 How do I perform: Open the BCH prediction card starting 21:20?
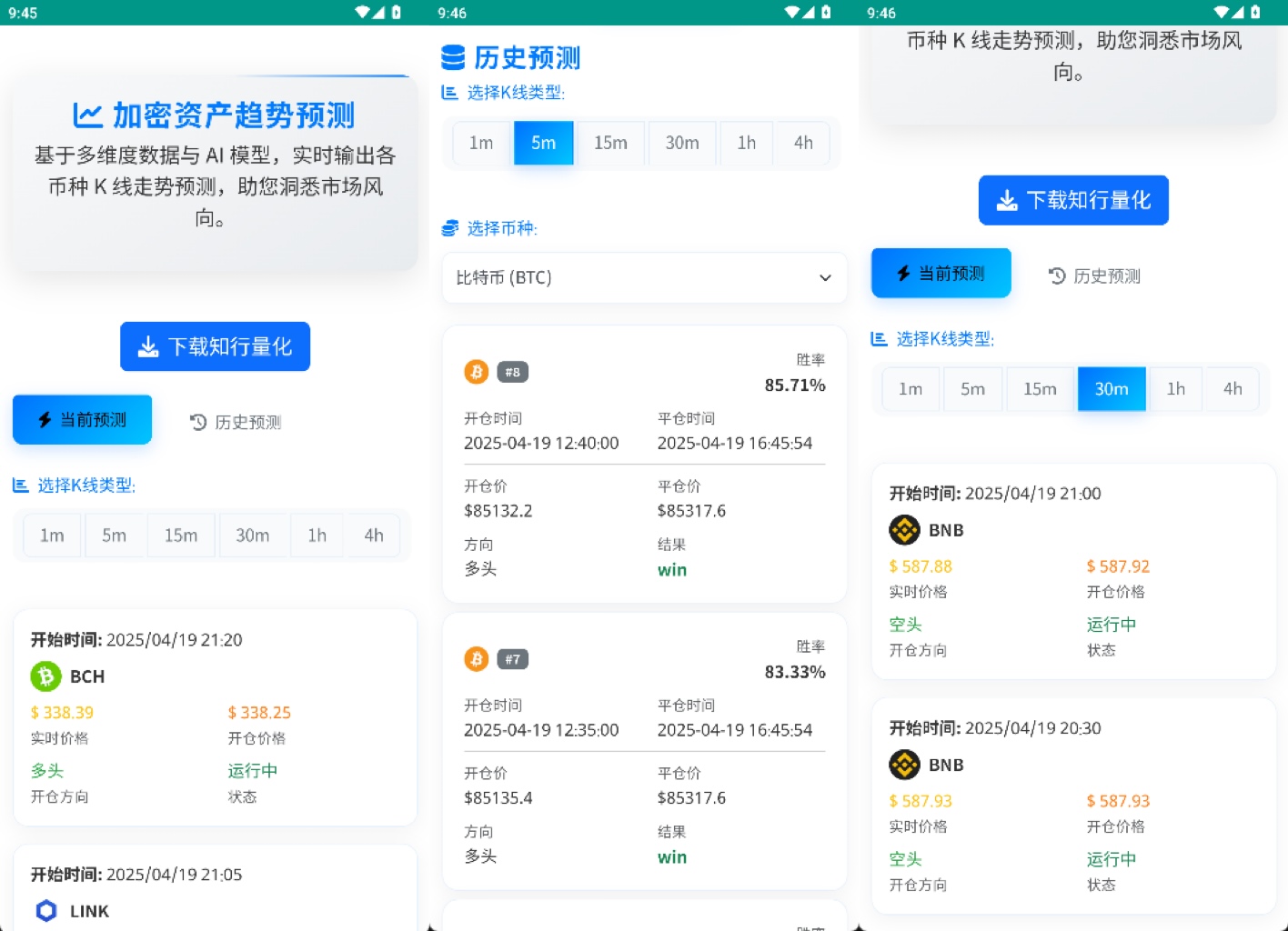(x=215, y=718)
